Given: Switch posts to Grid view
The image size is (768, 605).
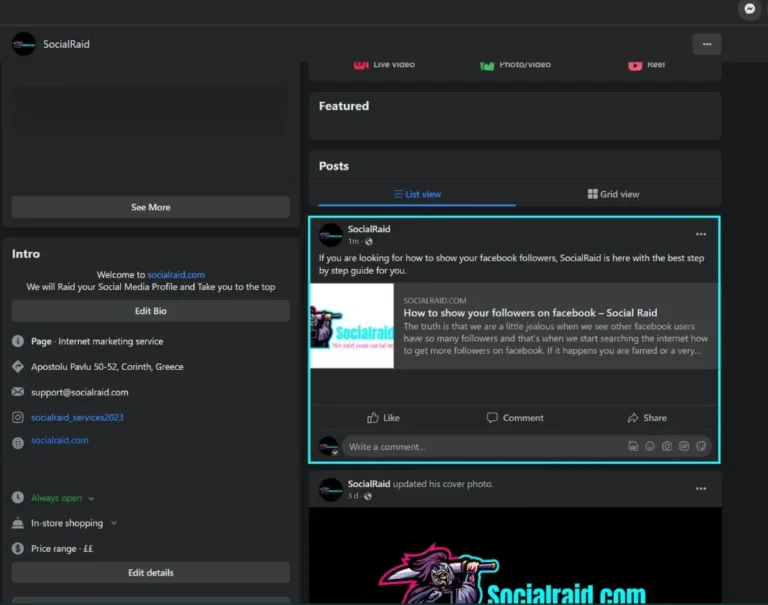Looking at the screenshot, I should click(x=613, y=194).
